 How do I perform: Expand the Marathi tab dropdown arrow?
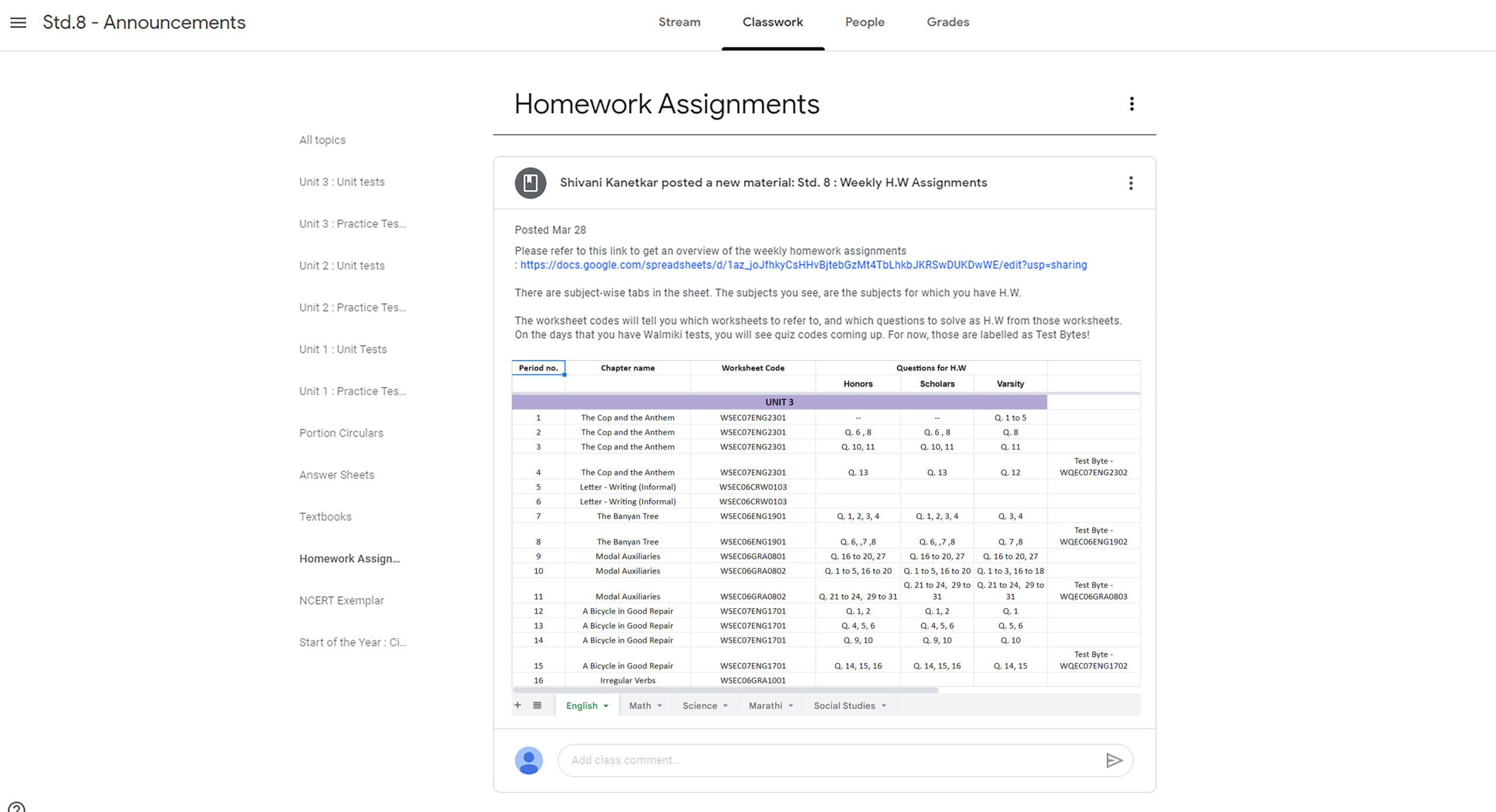(791, 706)
